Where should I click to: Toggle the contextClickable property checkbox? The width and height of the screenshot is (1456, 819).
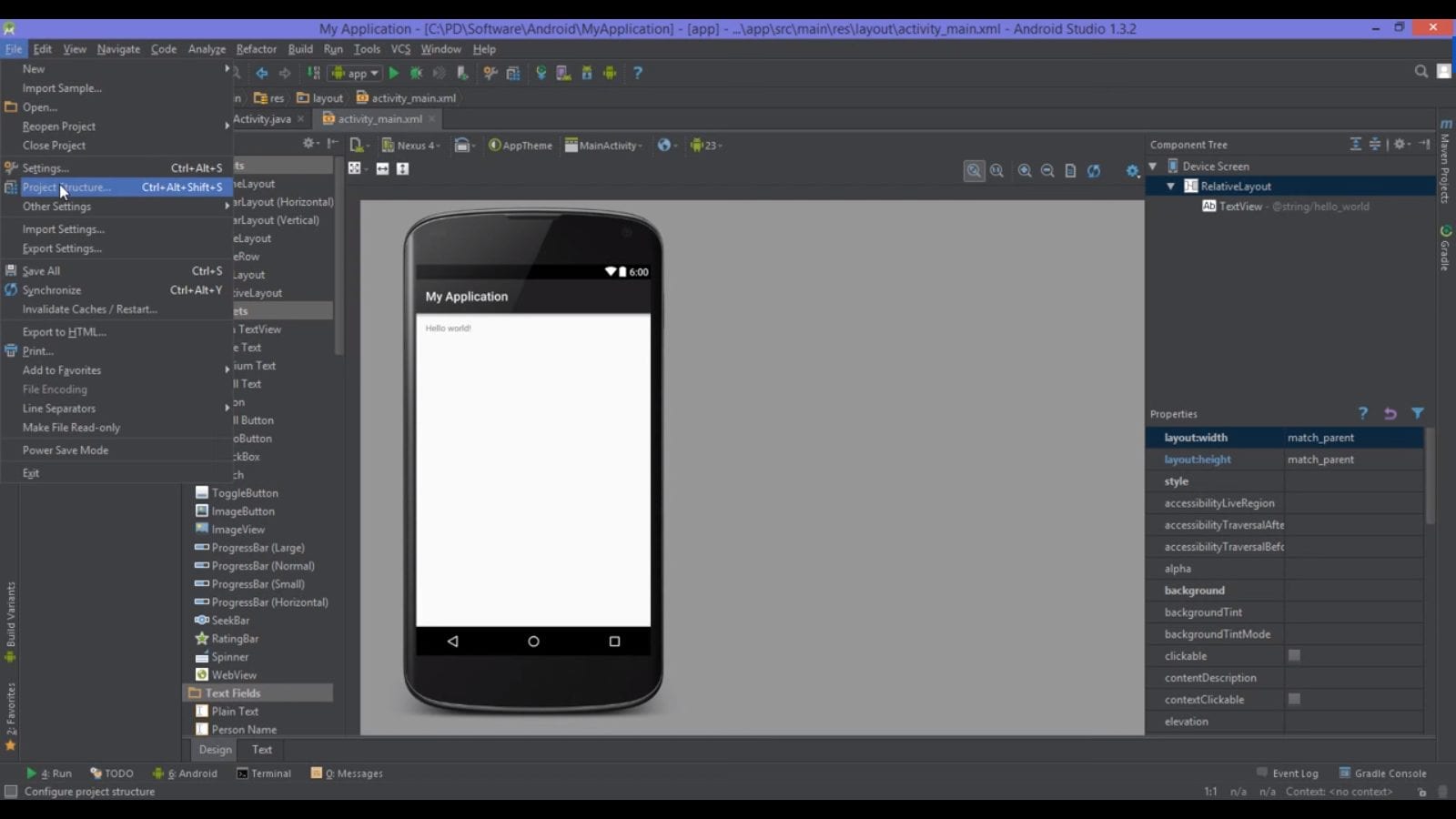(1294, 699)
